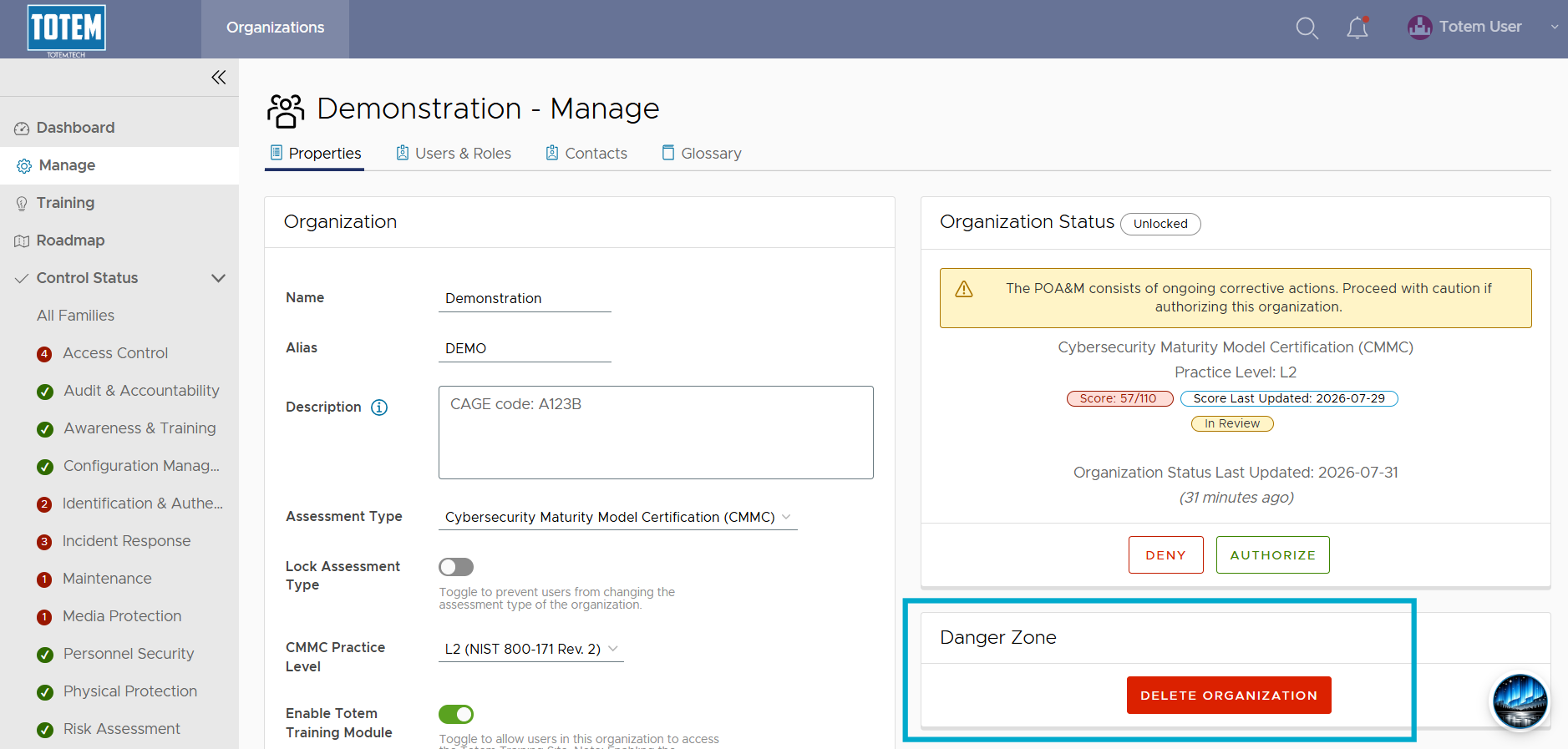The height and width of the screenshot is (749, 1568).
Task: Click the Description info icon
Action: point(379,407)
